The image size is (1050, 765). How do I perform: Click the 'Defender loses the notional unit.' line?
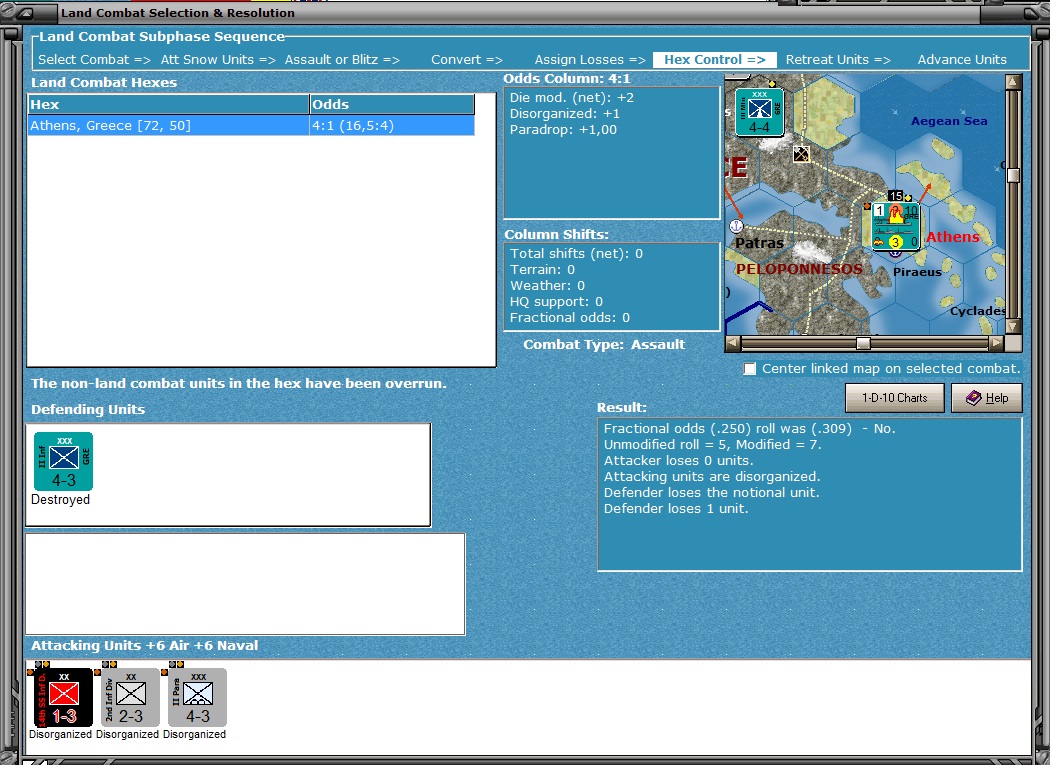pos(712,493)
